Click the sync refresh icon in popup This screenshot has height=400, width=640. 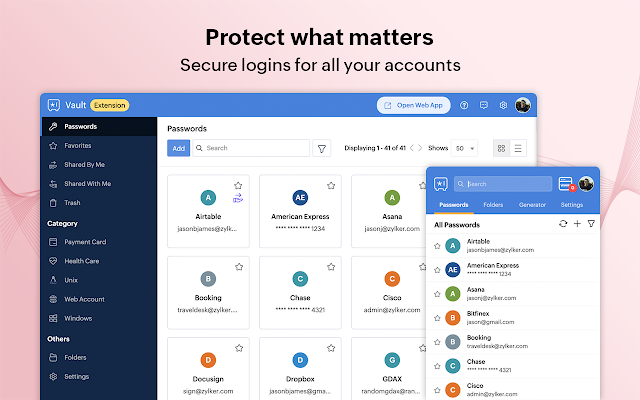click(563, 224)
